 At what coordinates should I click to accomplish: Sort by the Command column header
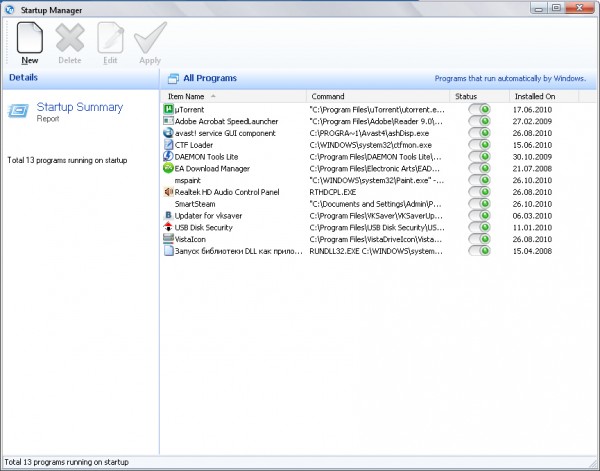coord(378,96)
